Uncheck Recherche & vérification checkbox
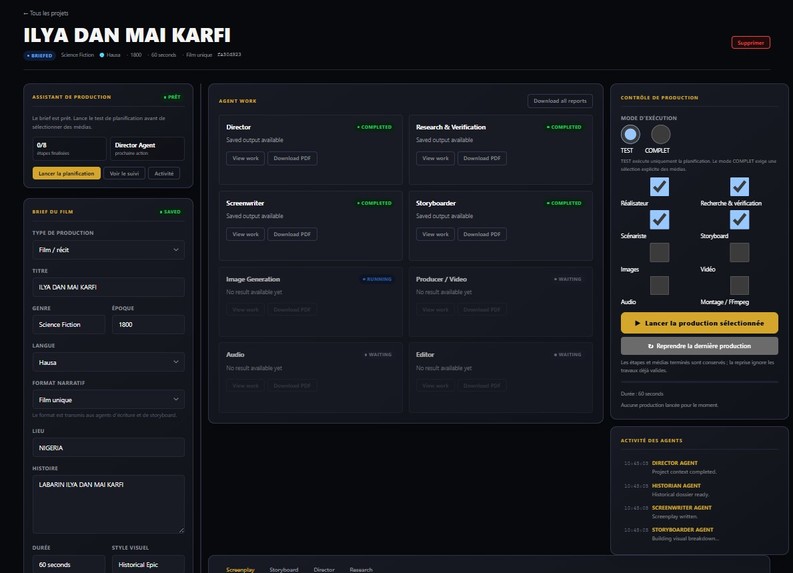This screenshot has width=793, height=573. (x=739, y=187)
